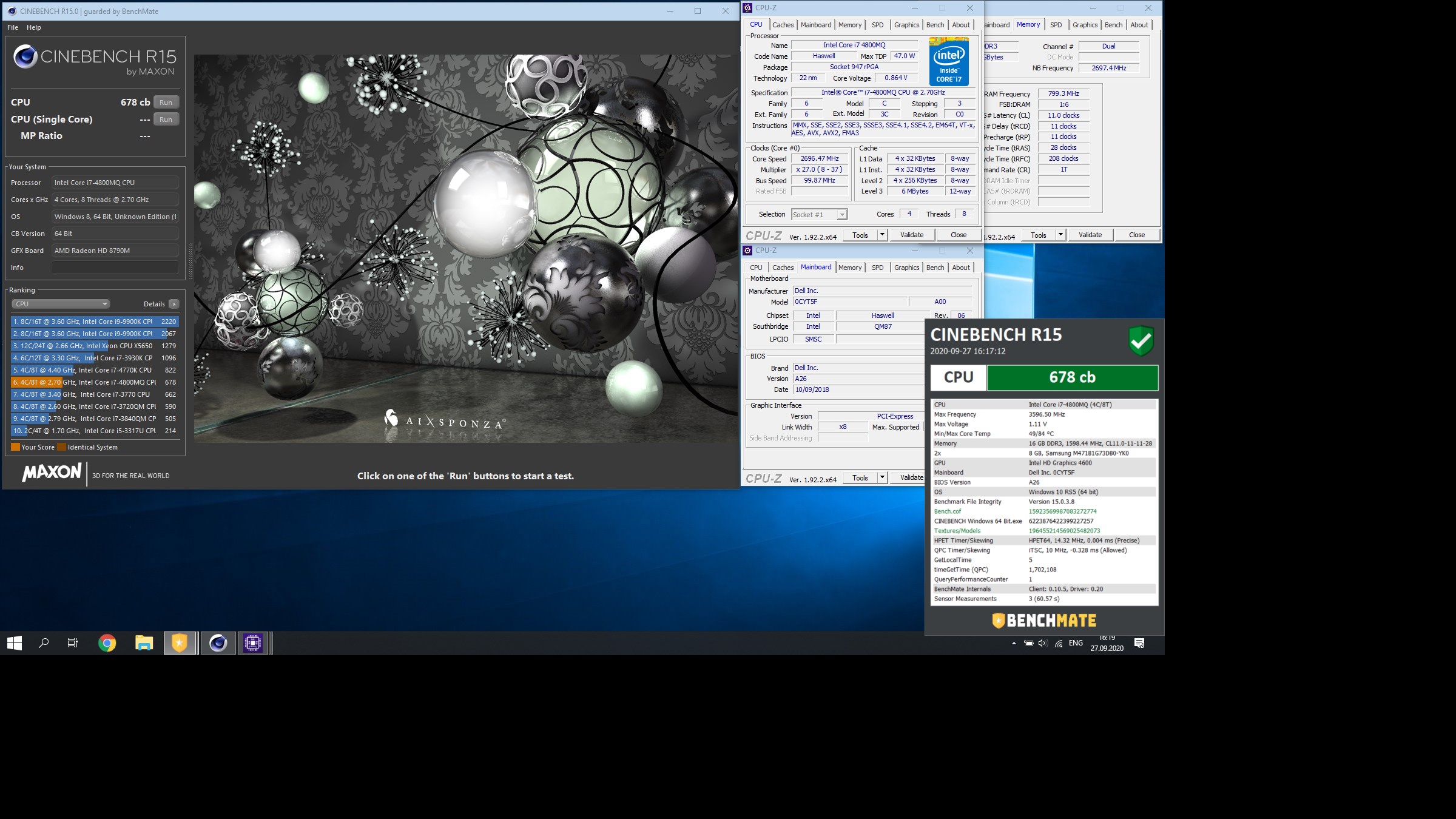Click Validate in memory CPU-Z window
Screen dimensions: 1456x819
[1090, 235]
